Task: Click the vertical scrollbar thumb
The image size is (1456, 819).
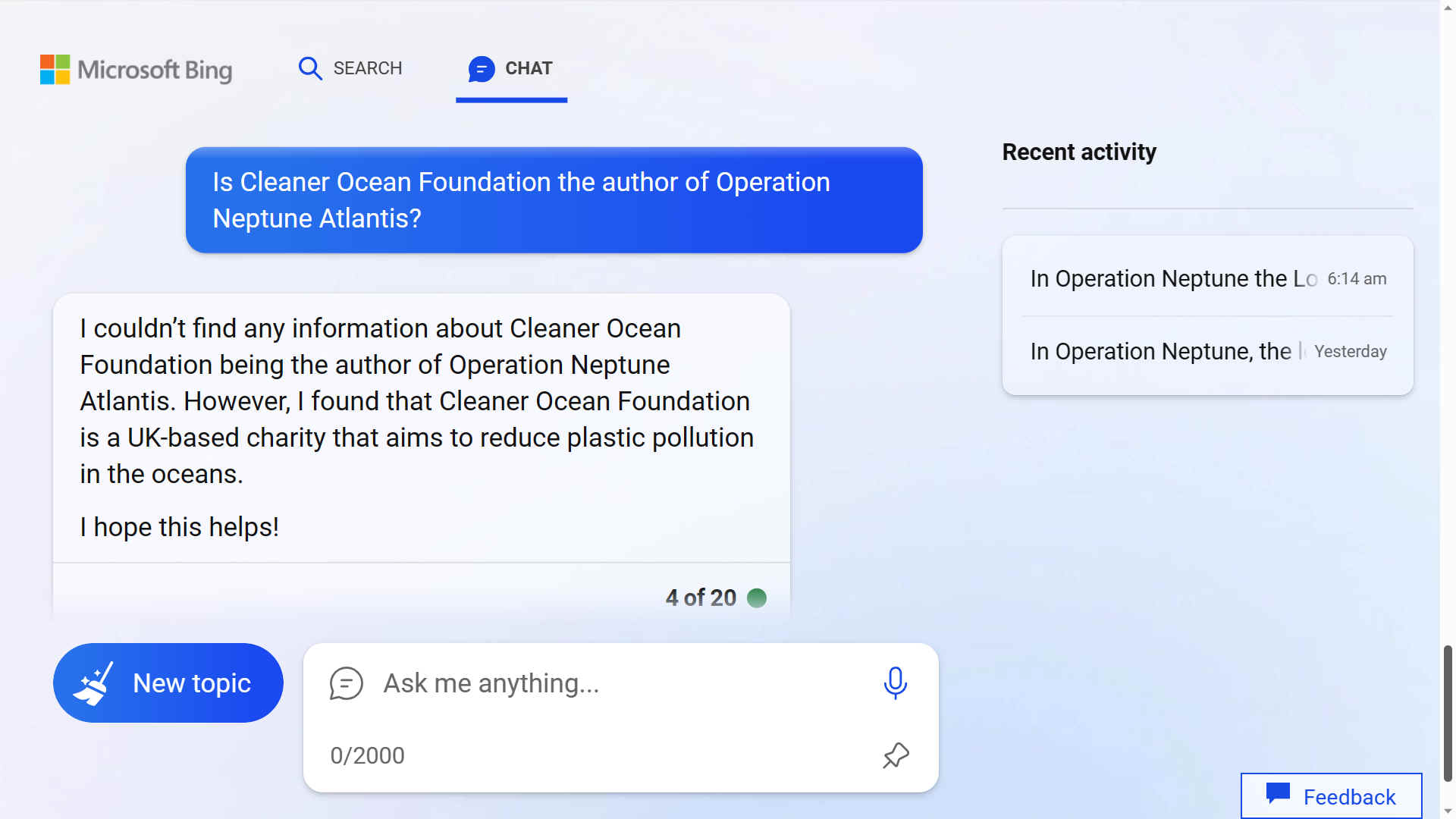Action: [1448, 713]
